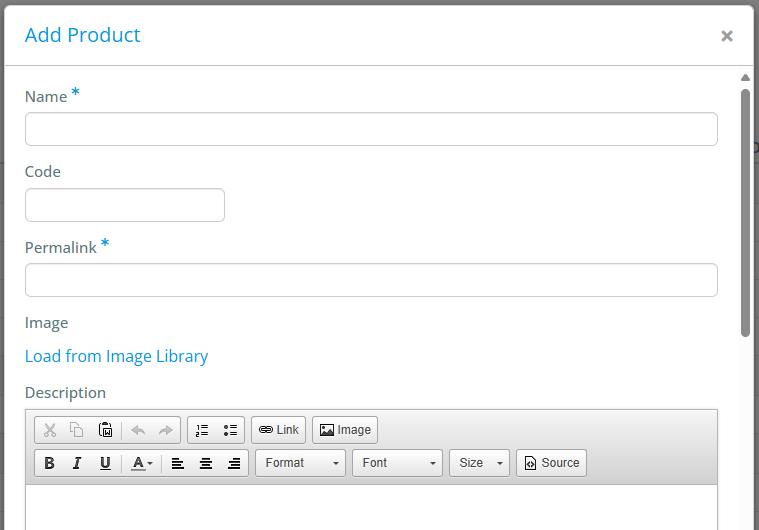The height and width of the screenshot is (530, 759).
Task: Toggle italic text style
Action: coord(77,463)
